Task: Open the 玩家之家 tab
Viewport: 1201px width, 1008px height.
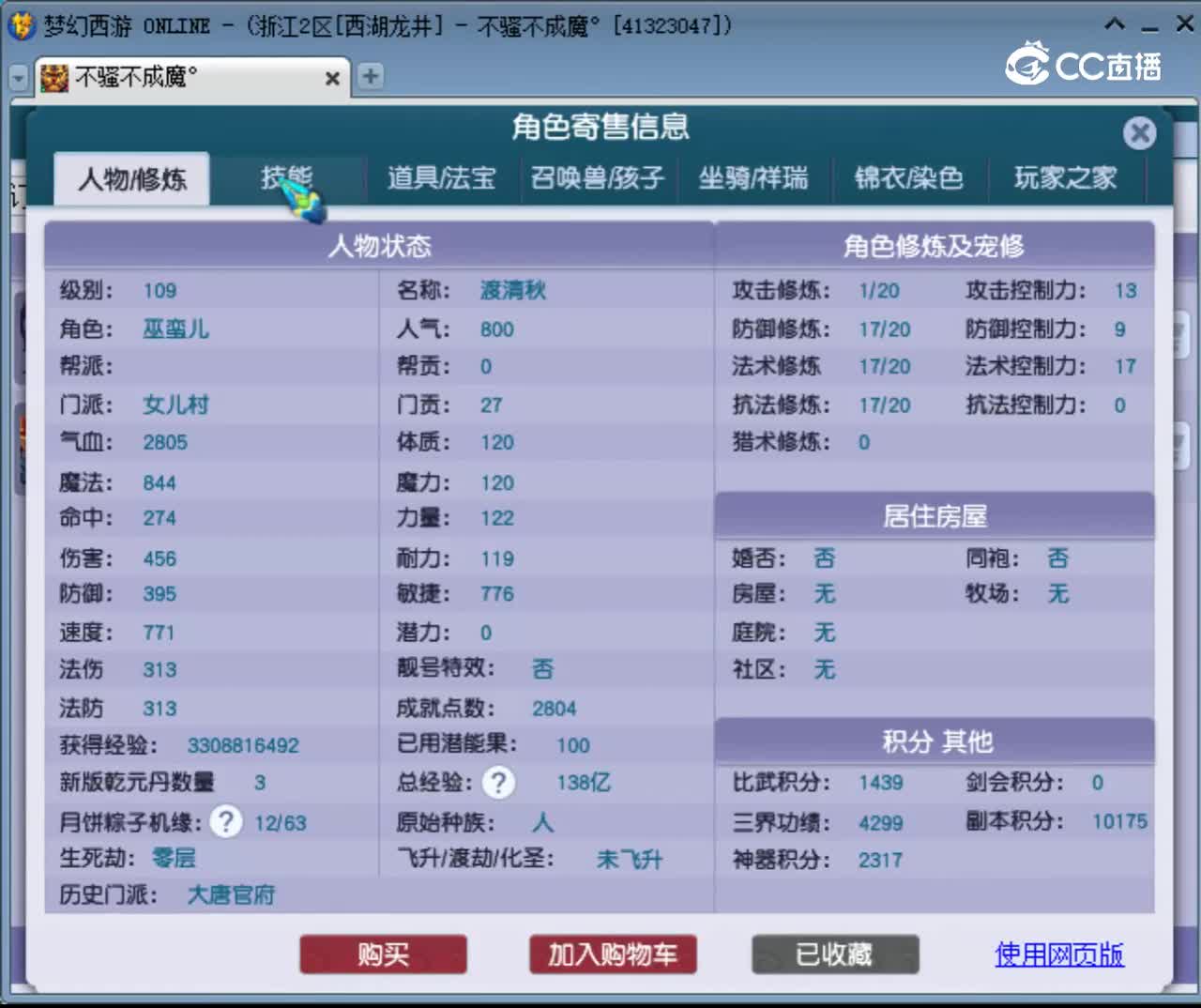Action: point(1066,178)
